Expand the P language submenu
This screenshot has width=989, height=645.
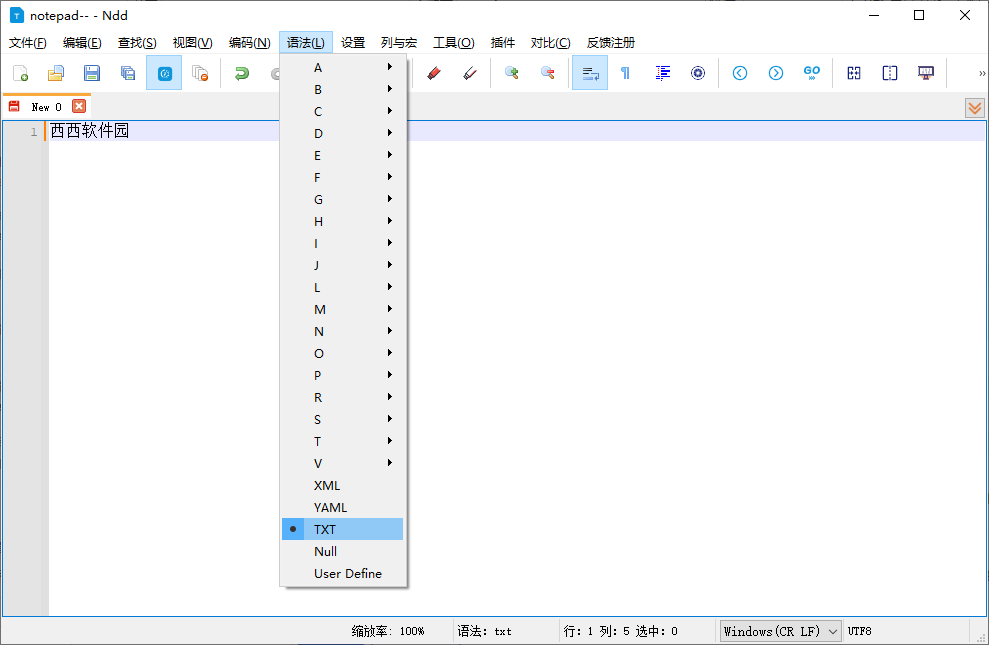pos(342,375)
